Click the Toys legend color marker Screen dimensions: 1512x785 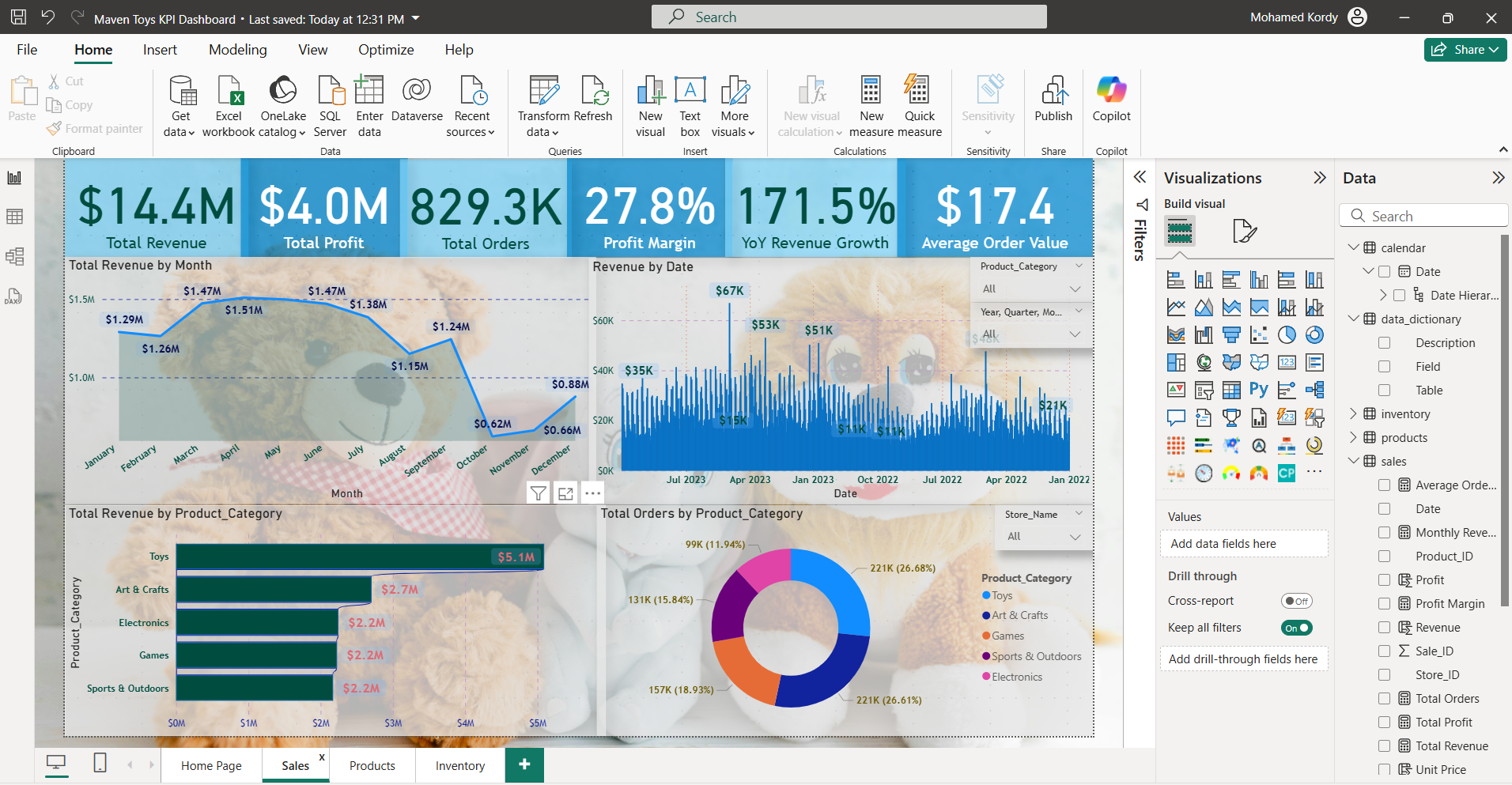pyautogui.click(x=986, y=595)
